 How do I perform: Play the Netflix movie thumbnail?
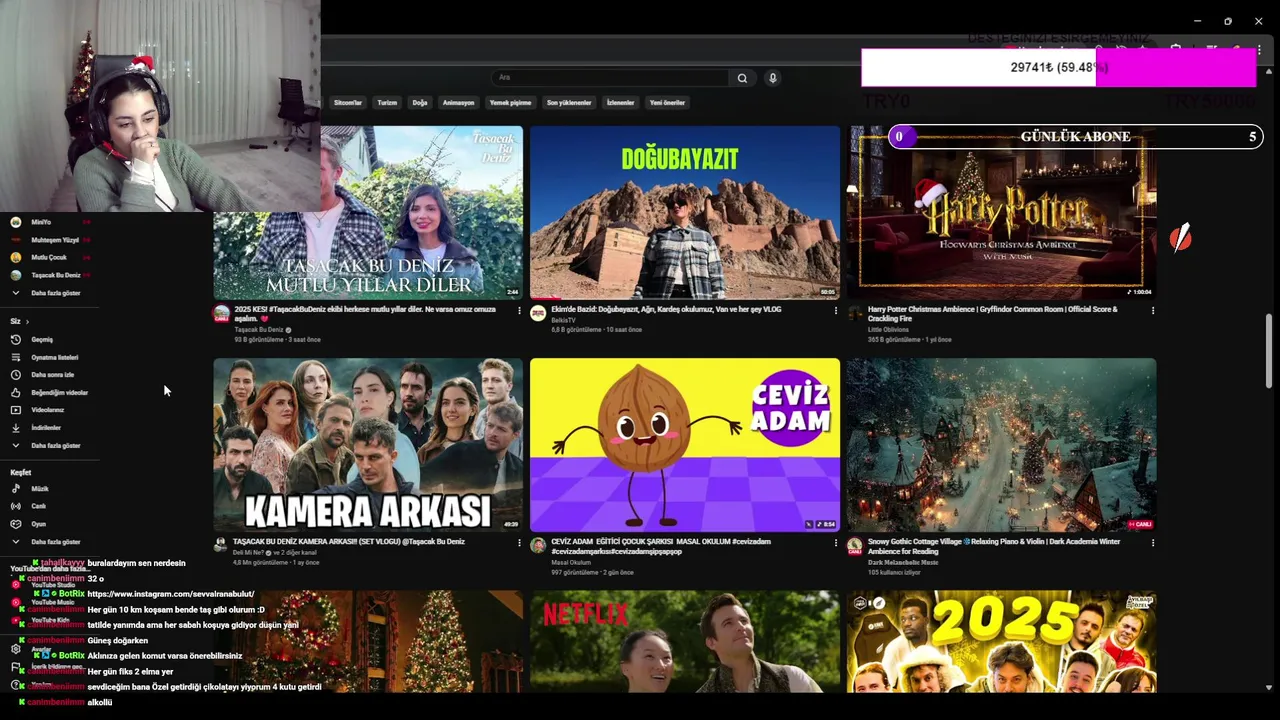click(x=685, y=641)
